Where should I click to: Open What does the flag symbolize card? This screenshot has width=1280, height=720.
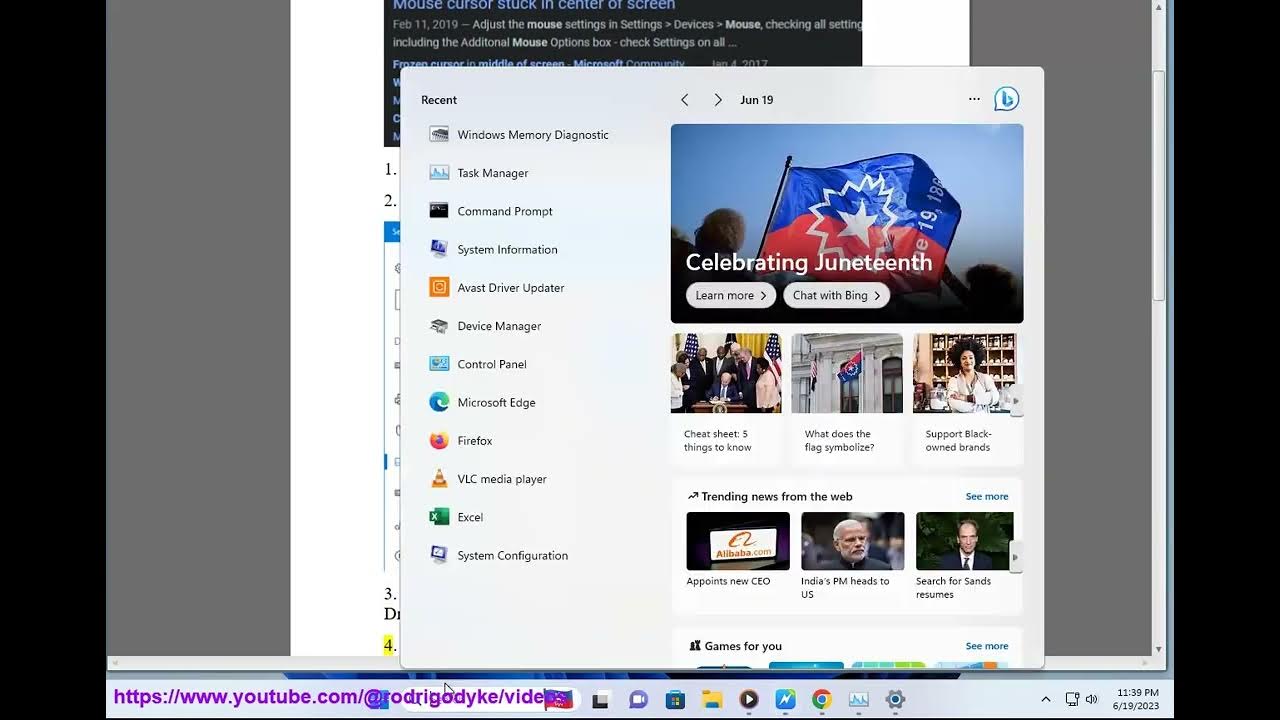point(847,398)
